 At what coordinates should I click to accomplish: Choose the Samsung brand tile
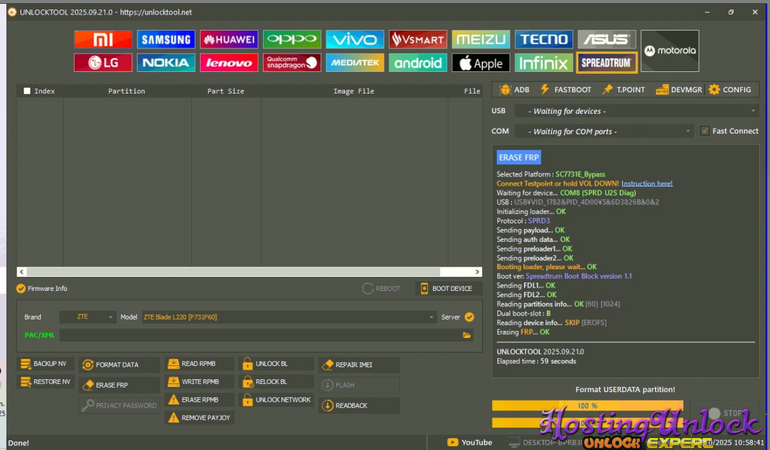coord(166,40)
